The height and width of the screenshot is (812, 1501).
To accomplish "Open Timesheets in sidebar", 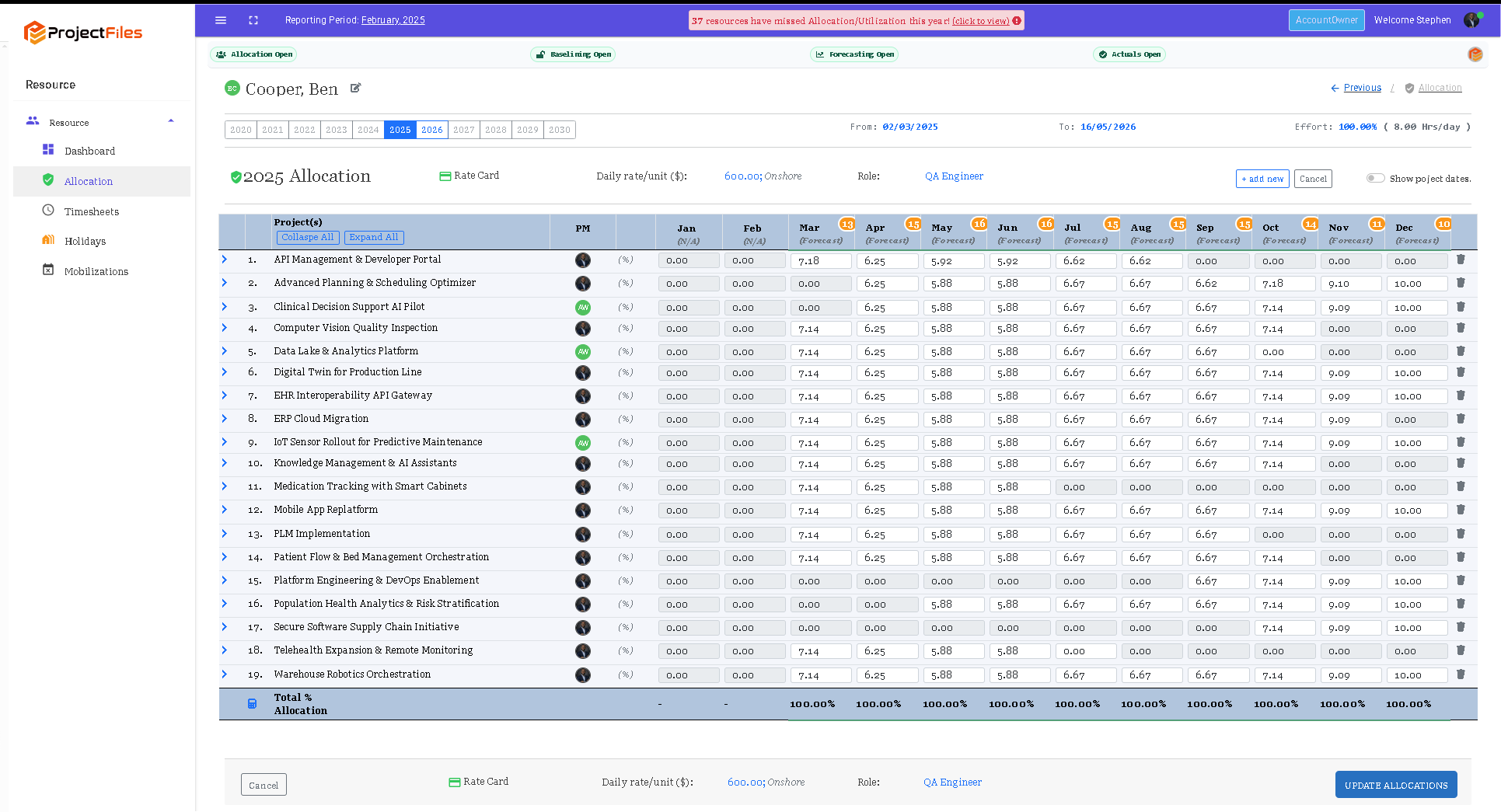I will [x=92, y=211].
